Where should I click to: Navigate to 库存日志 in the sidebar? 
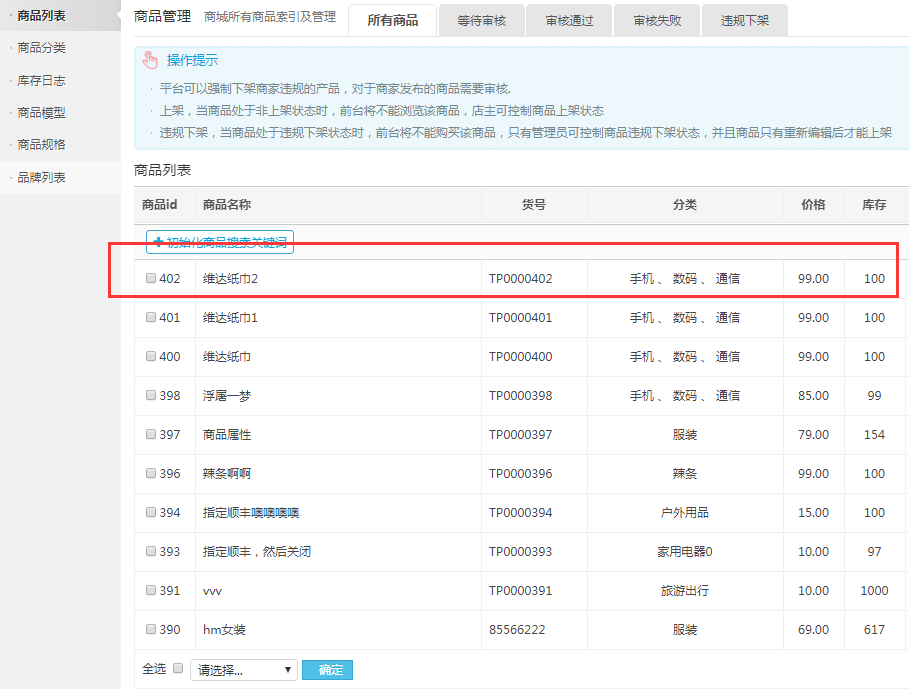tap(42, 81)
